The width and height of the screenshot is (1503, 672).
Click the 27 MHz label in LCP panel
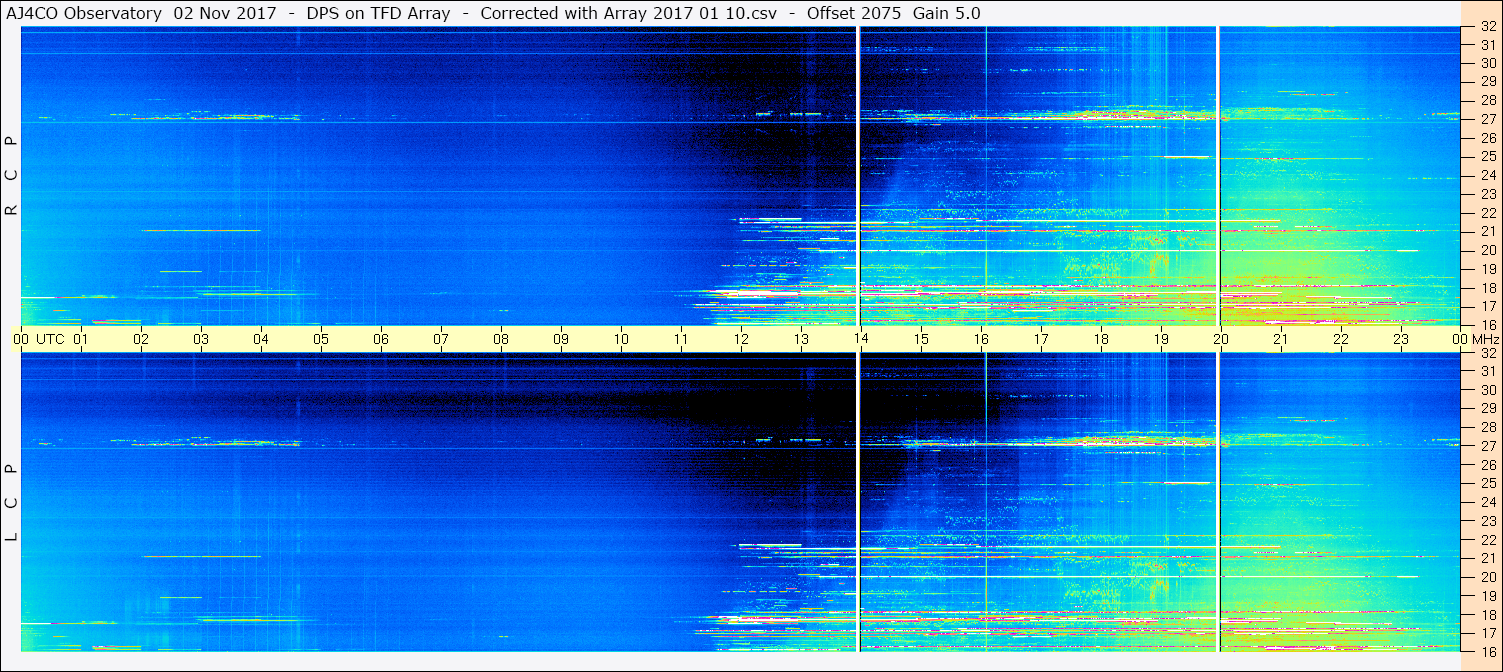point(1487,446)
